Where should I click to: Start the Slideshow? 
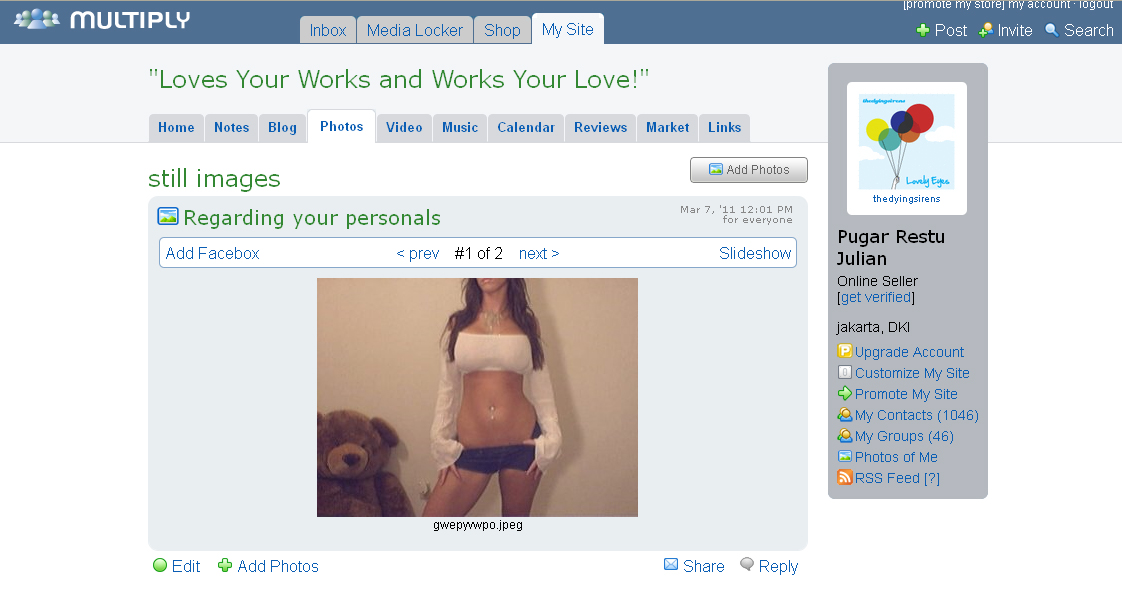pos(755,253)
